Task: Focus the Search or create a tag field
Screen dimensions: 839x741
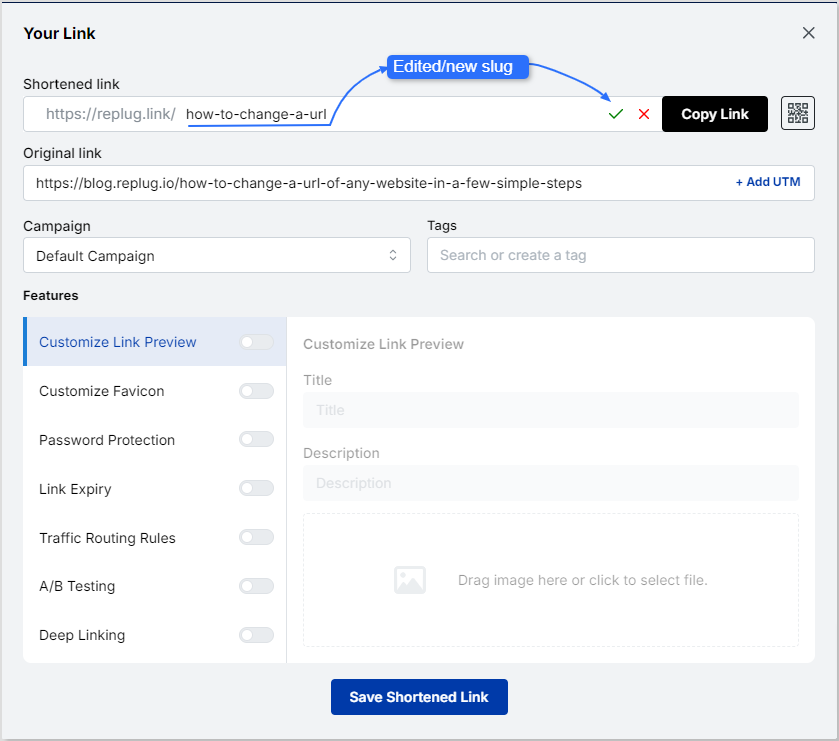Action: click(x=621, y=255)
